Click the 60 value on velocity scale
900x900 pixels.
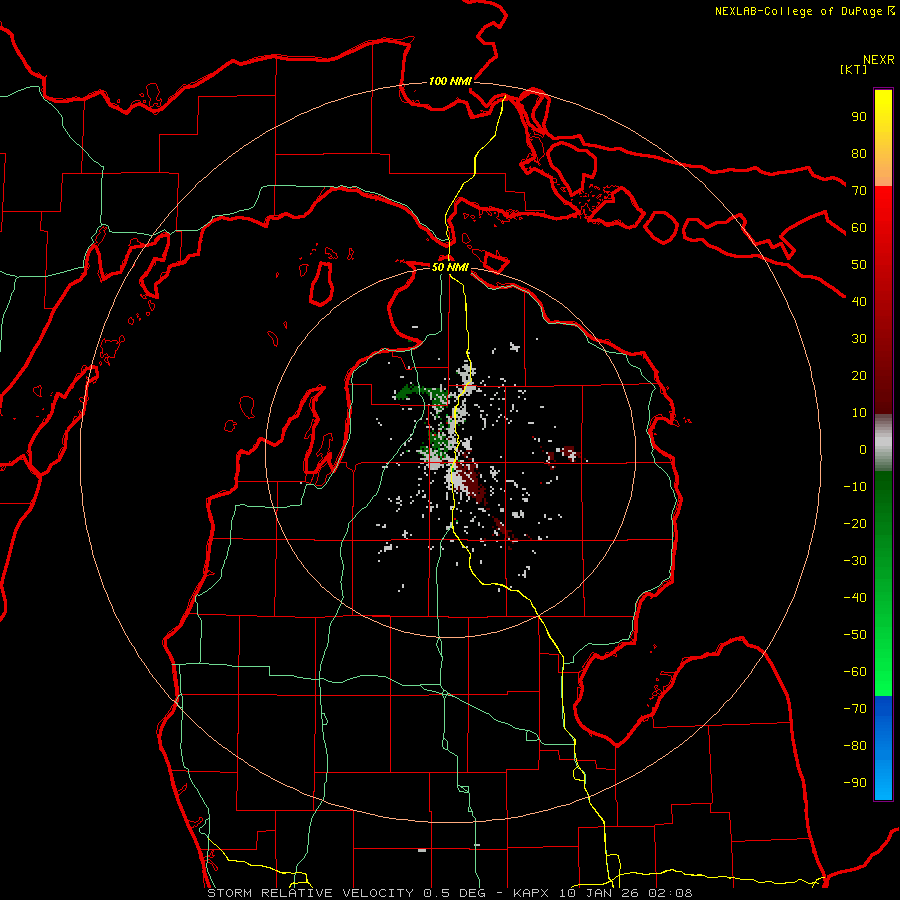point(859,227)
